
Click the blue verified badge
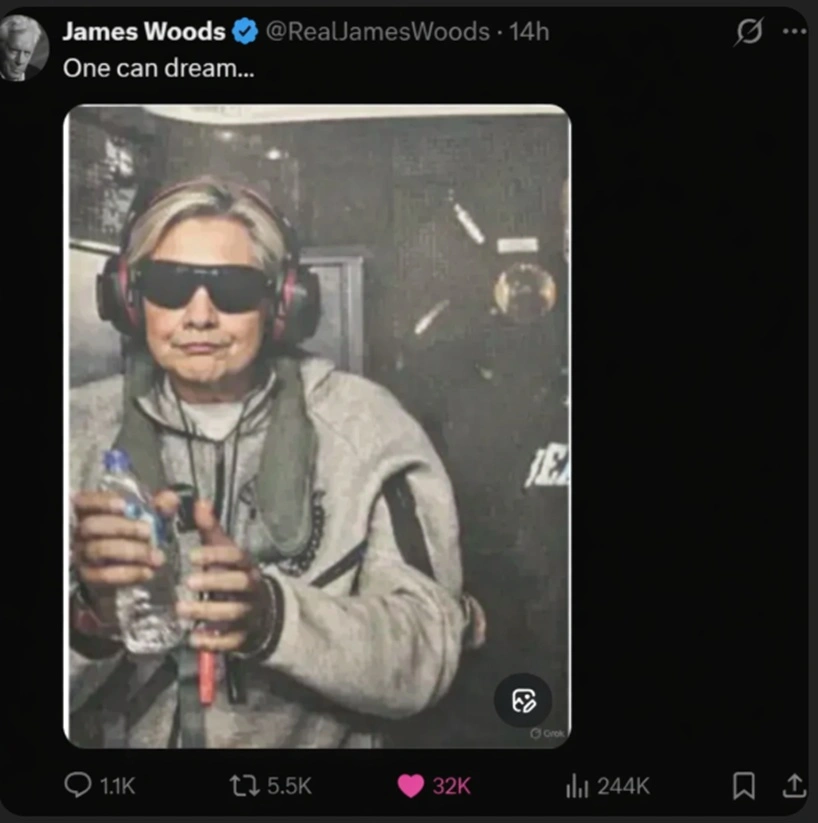(245, 31)
